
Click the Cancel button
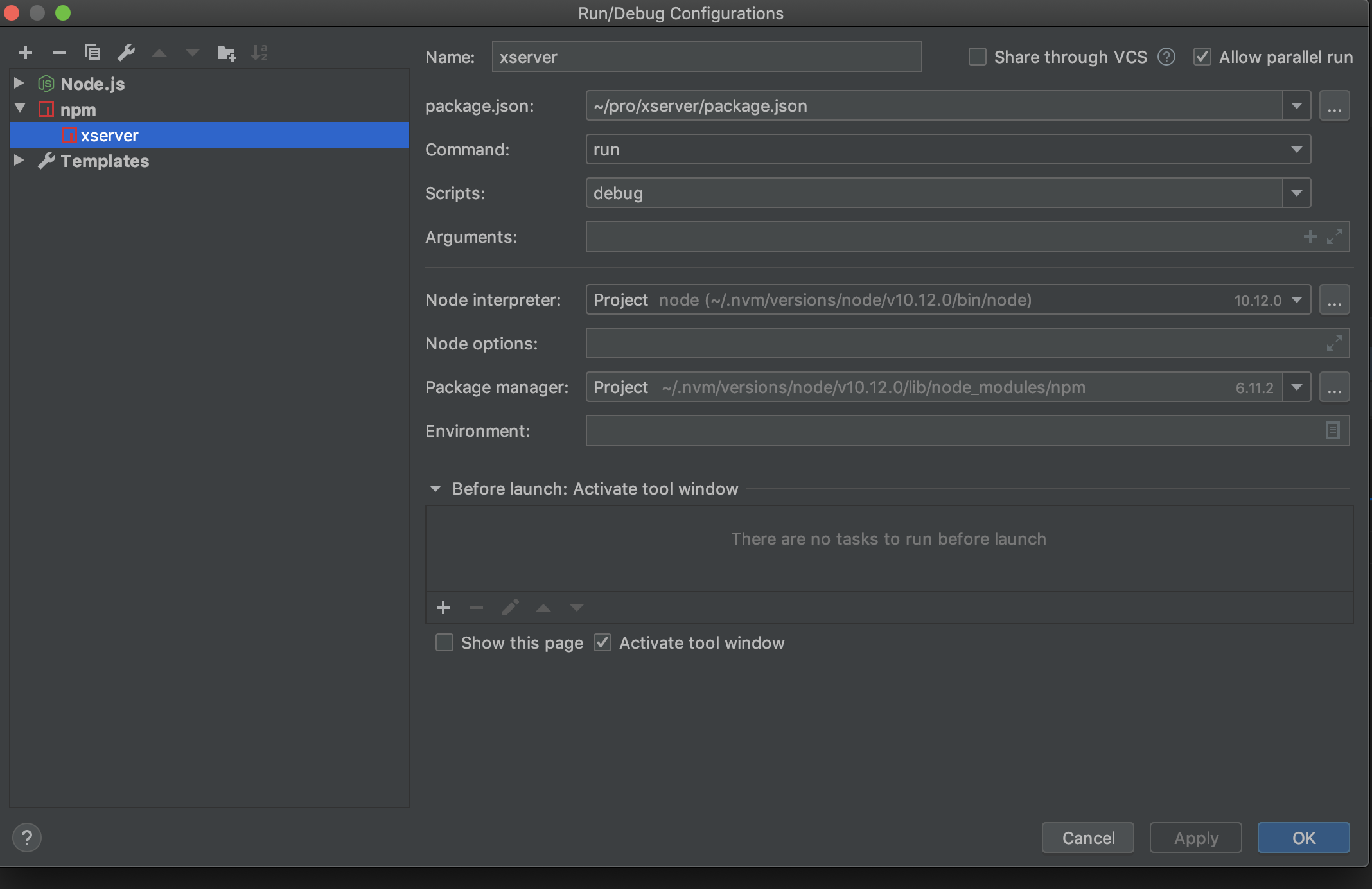coord(1088,838)
